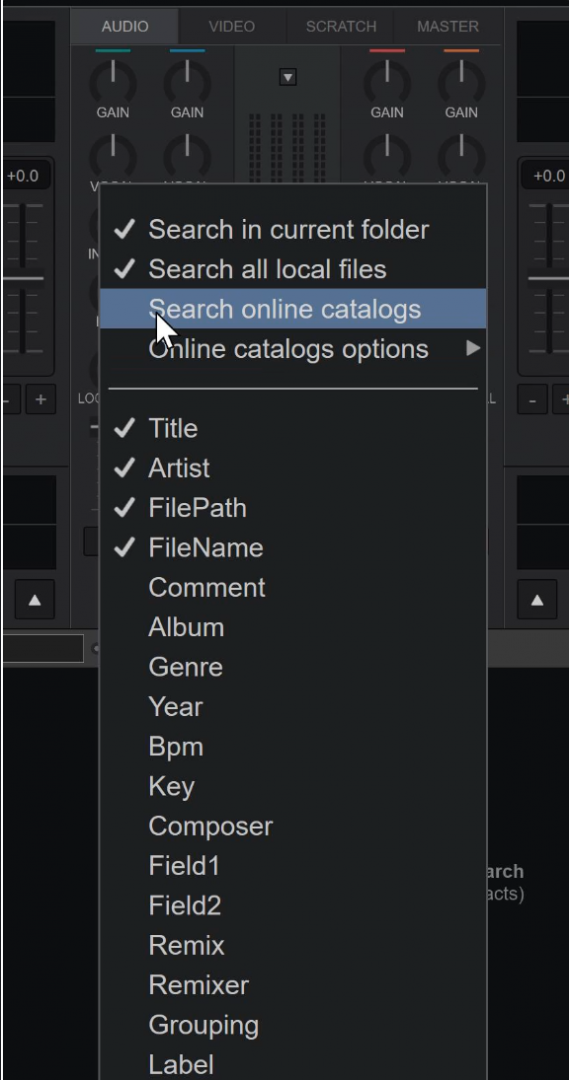Adjust the second blue-marked GAIN knob
Screen dimensions: 570x1080
click(x=187, y=81)
